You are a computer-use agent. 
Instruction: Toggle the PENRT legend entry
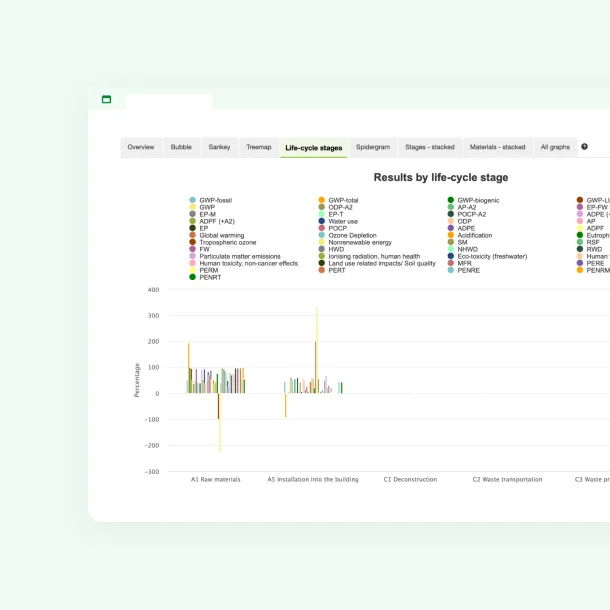point(205,277)
